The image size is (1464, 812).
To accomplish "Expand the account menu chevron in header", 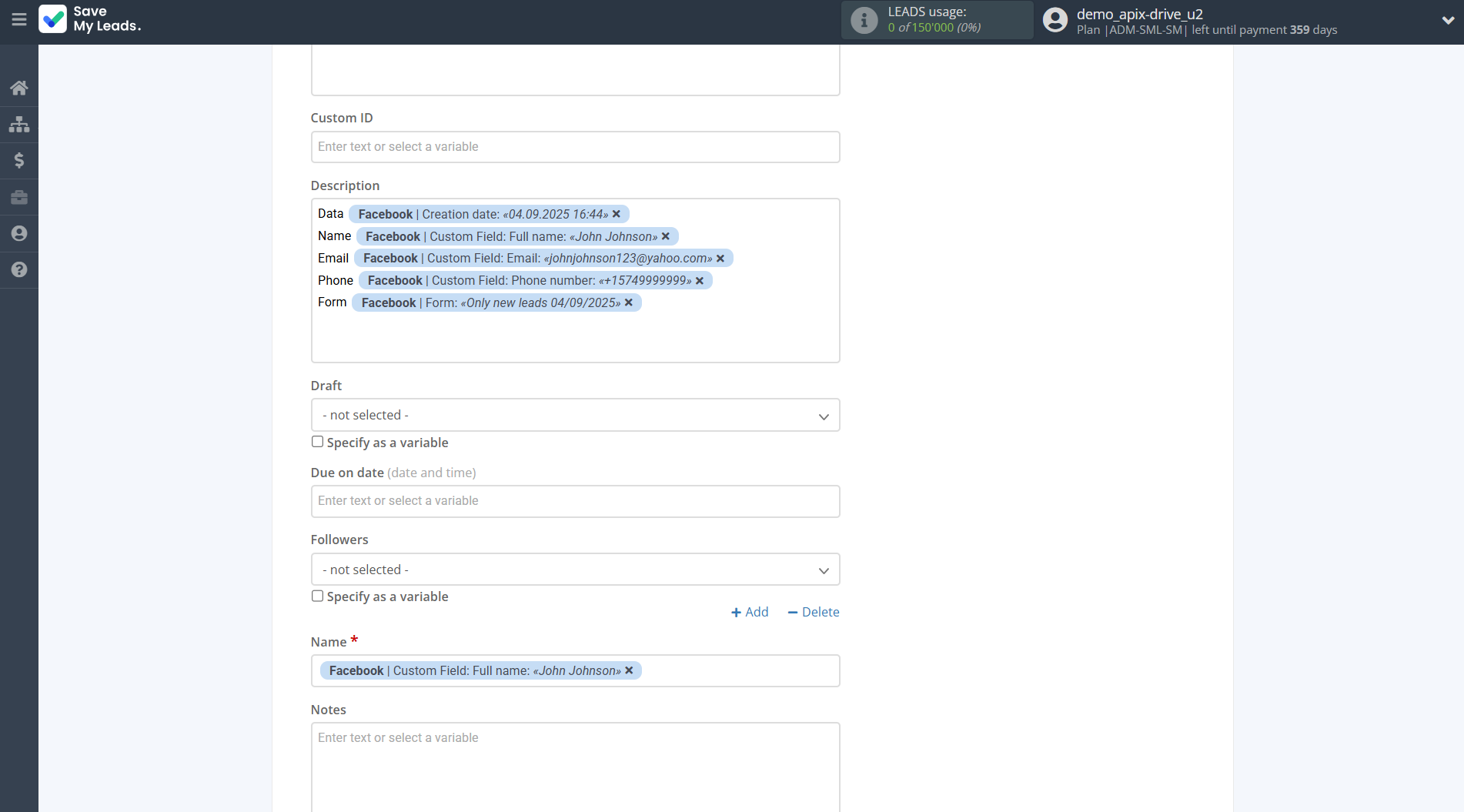I will tap(1447, 21).
